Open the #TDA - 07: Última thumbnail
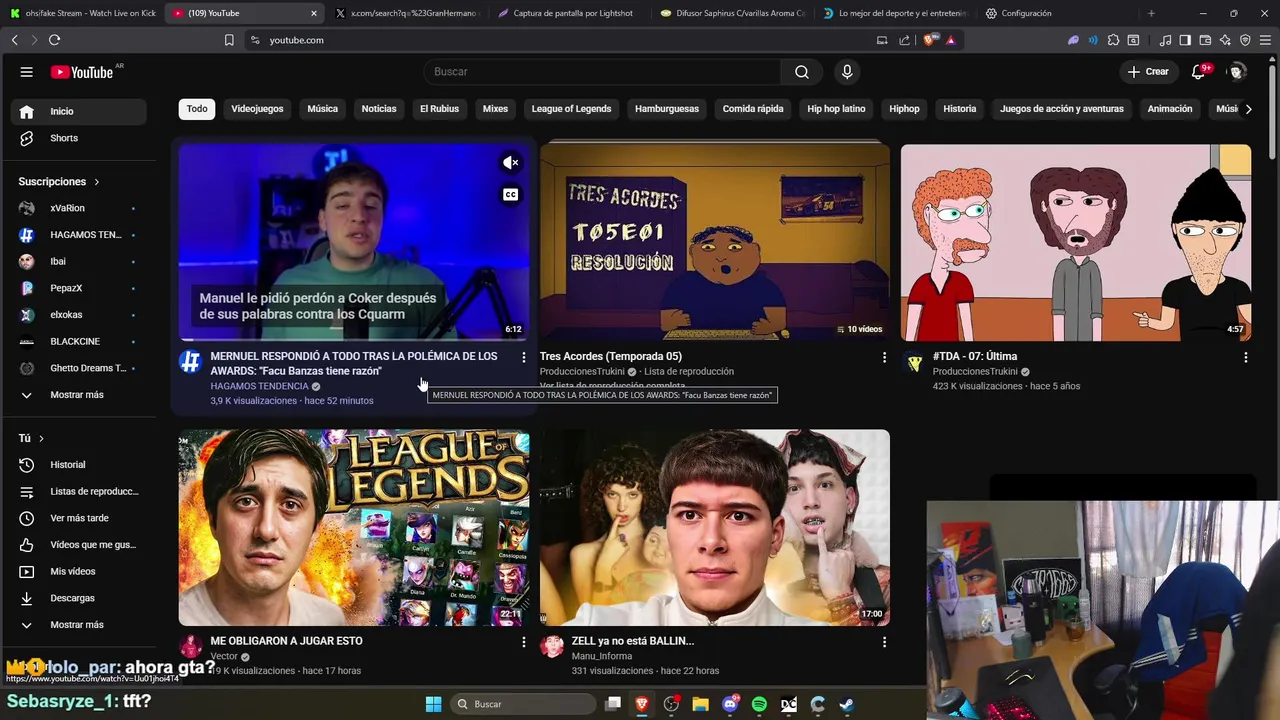Screen dimensions: 1280x720 coord(1076,243)
